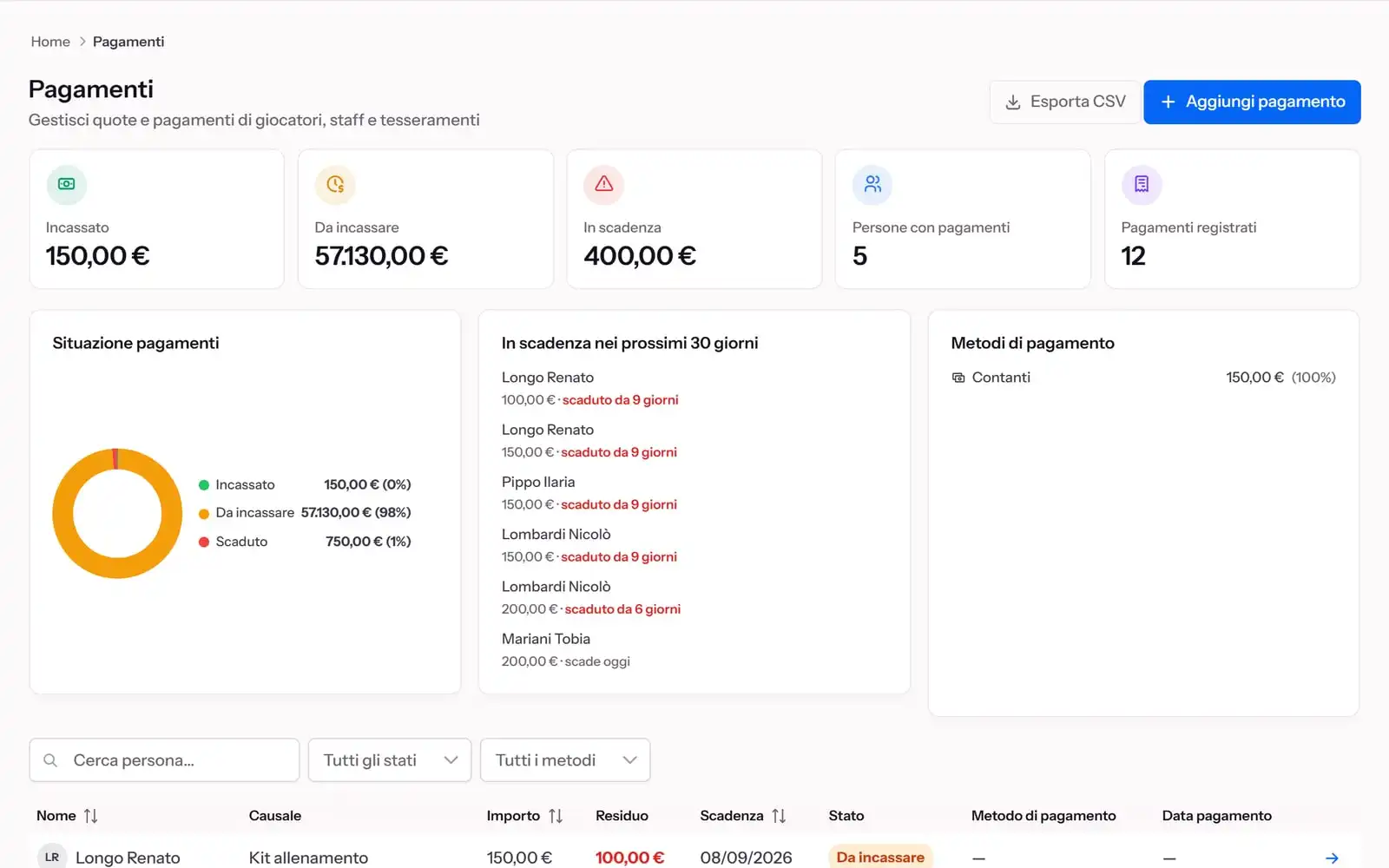The image size is (1389, 868).
Task: Click Aggiungi pagamento button
Action: (1252, 102)
